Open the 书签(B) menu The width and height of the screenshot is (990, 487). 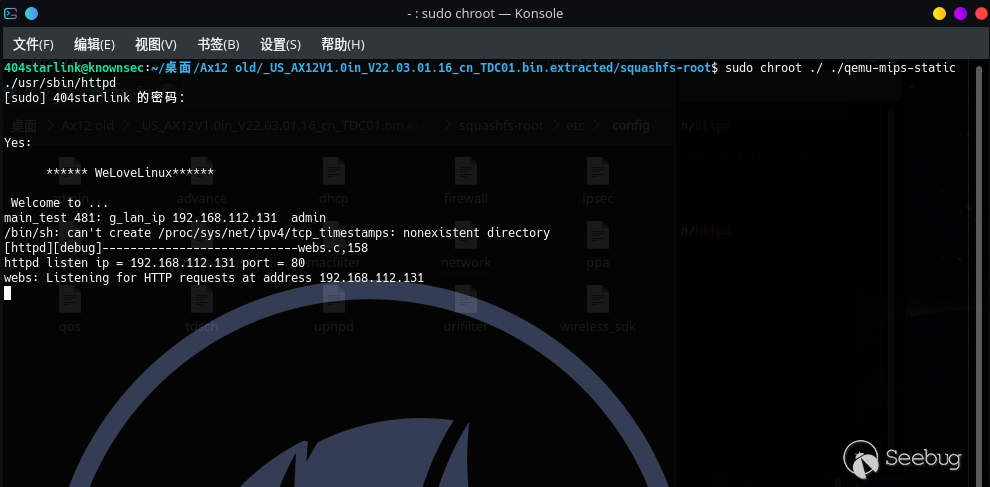pos(218,45)
